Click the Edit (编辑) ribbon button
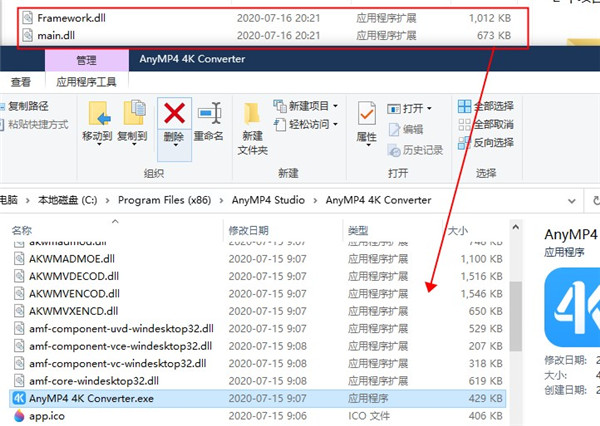The height and width of the screenshot is (426, 600). tap(406, 129)
